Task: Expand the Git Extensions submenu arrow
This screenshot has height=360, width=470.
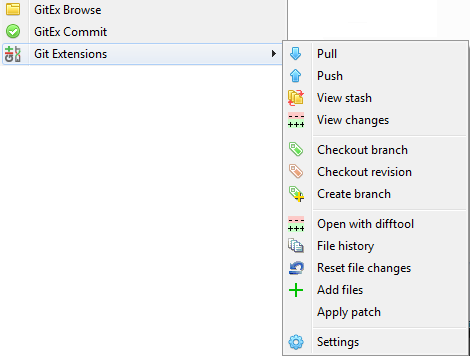Action: 274,54
